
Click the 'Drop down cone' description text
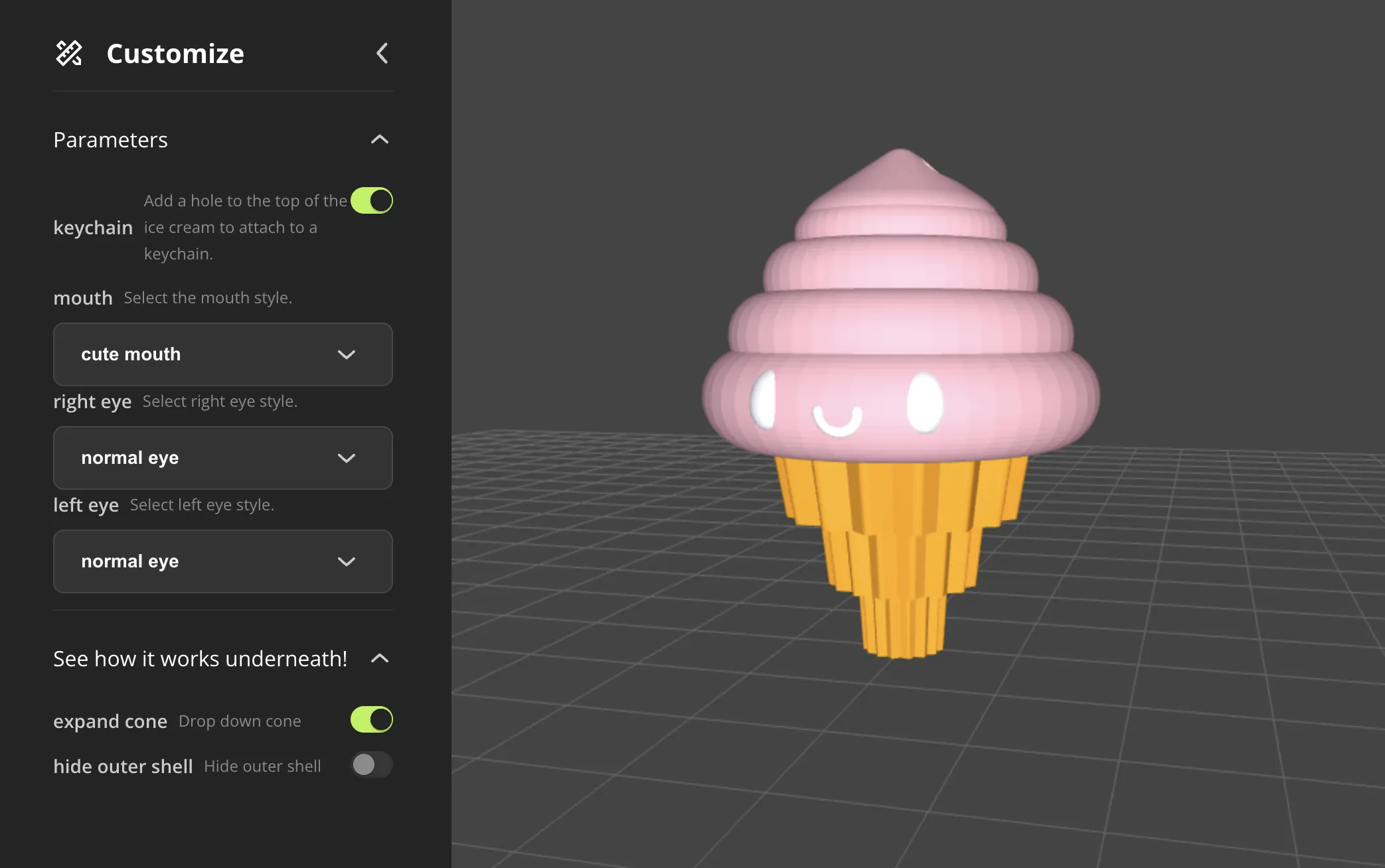(x=240, y=721)
